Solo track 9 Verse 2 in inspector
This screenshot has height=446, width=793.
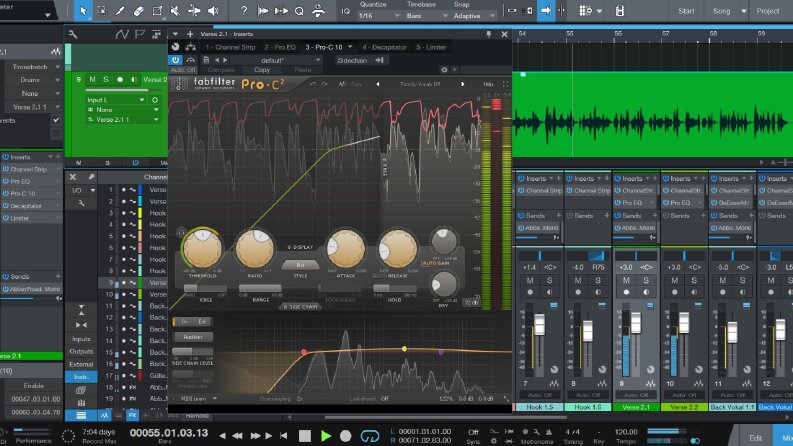coord(106,79)
